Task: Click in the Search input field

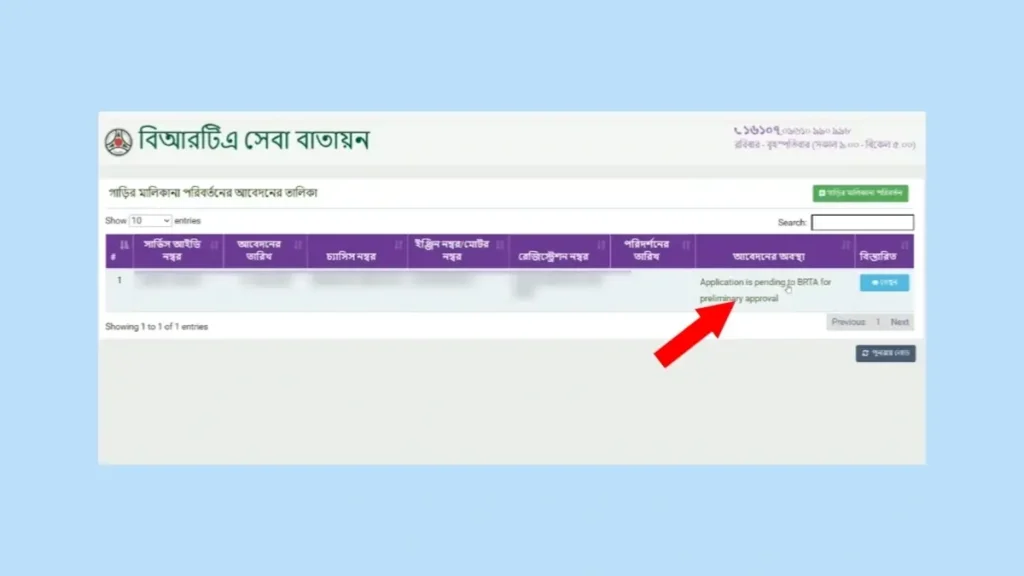Action: click(862, 222)
